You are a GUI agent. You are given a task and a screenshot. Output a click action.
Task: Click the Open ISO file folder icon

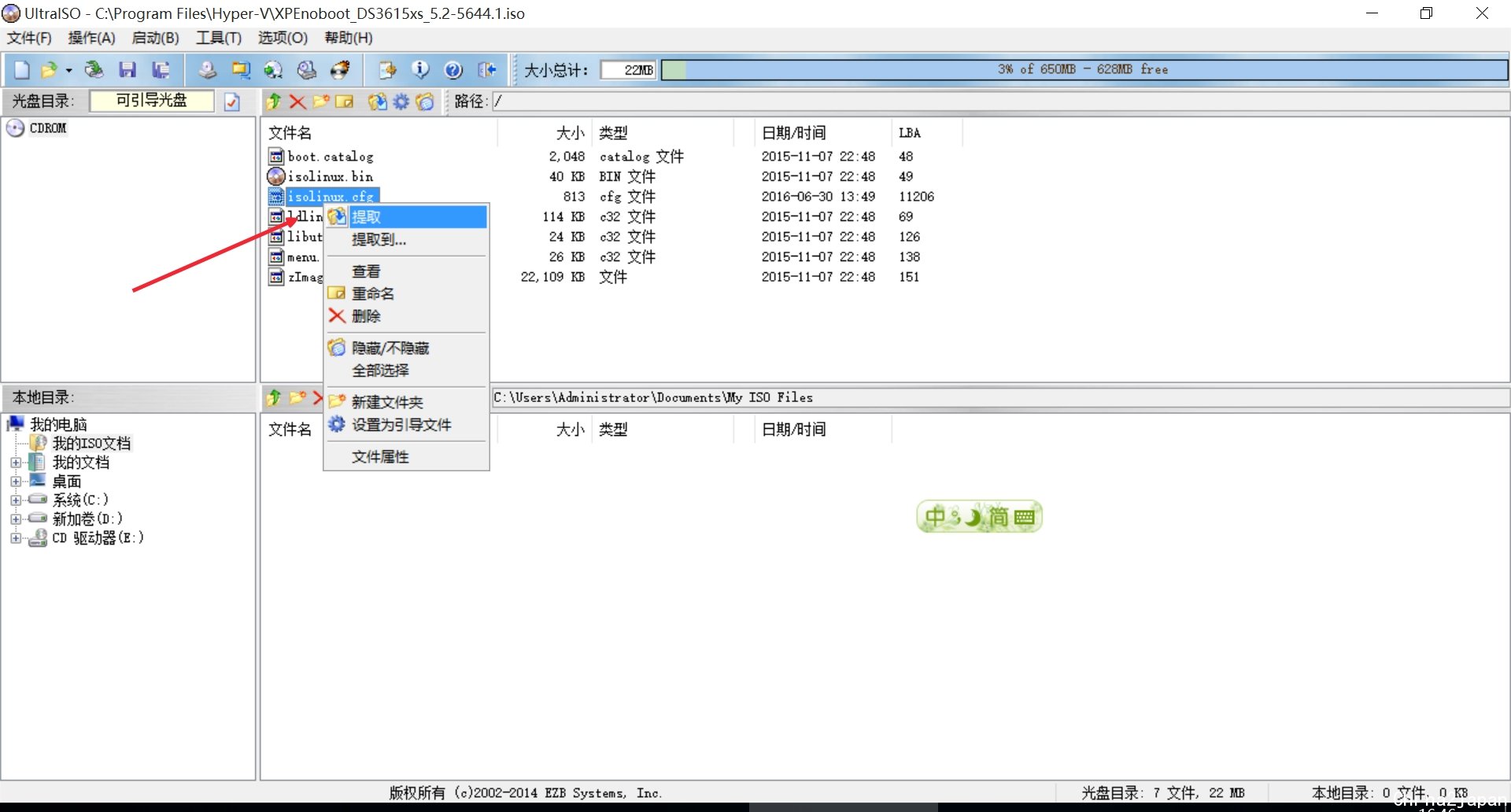(x=49, y=70)
